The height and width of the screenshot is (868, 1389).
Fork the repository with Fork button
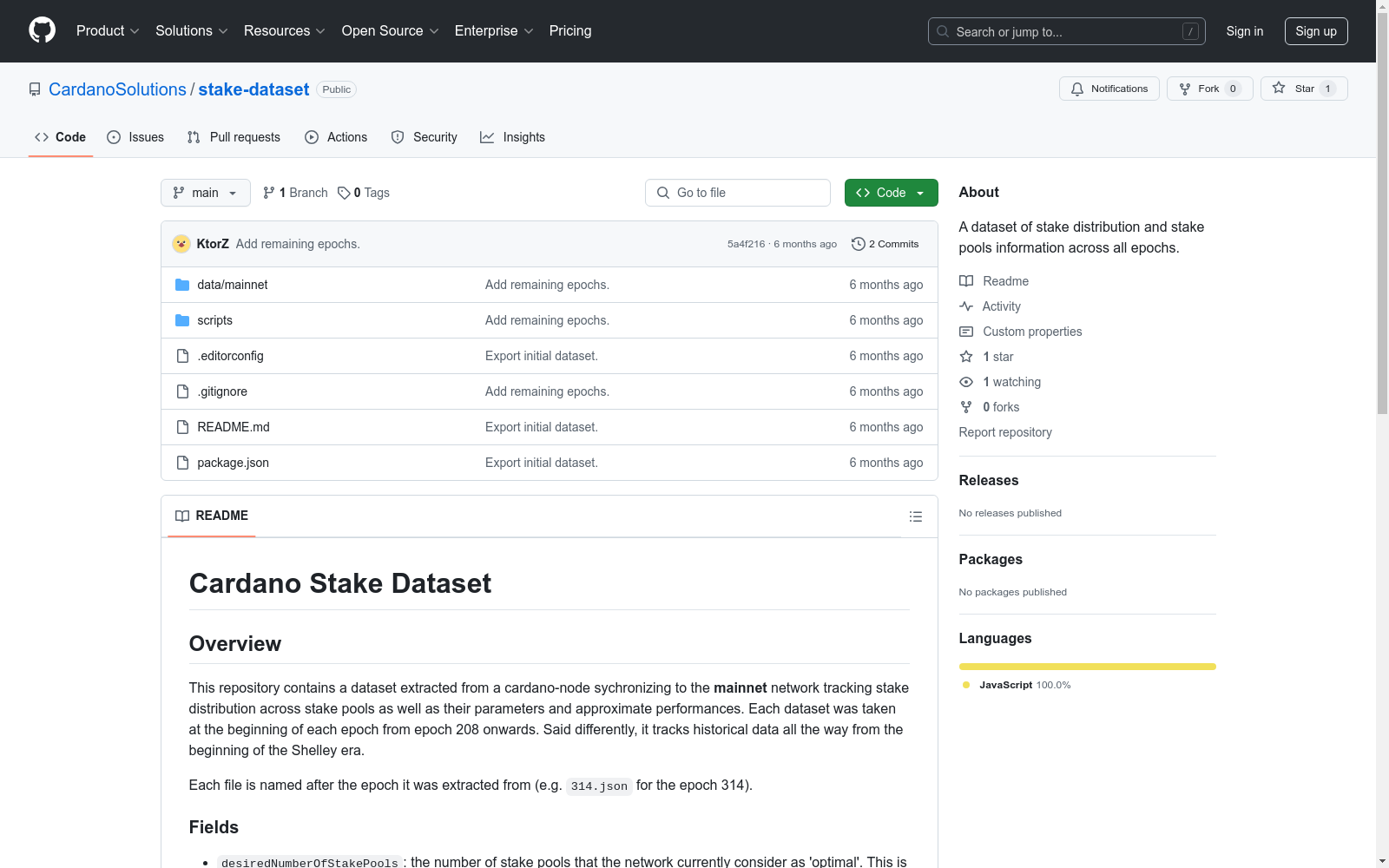pyautogui.click(x=1210, y=89)
